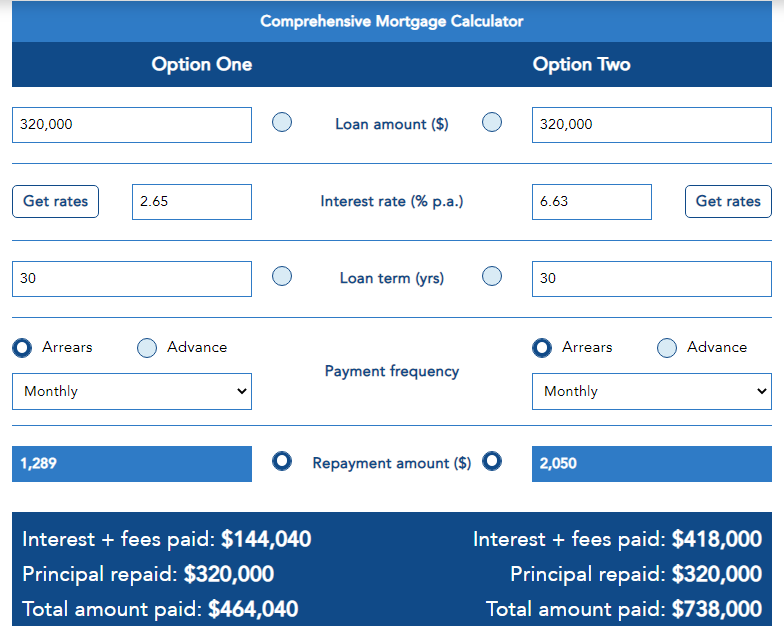This screenshot has height=626, width=784.
Task: Open Option One Monthly frequency dropdown
Action: click(x=132, y=391)
